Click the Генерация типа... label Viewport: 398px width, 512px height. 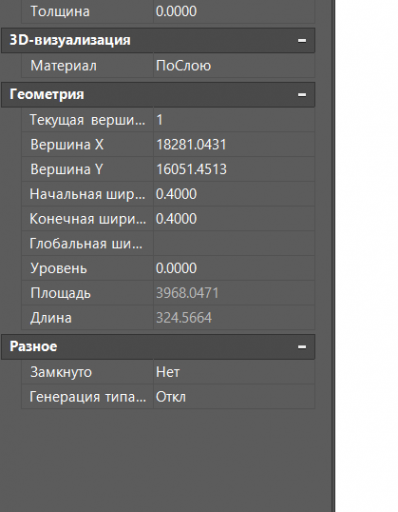point(88,397)
